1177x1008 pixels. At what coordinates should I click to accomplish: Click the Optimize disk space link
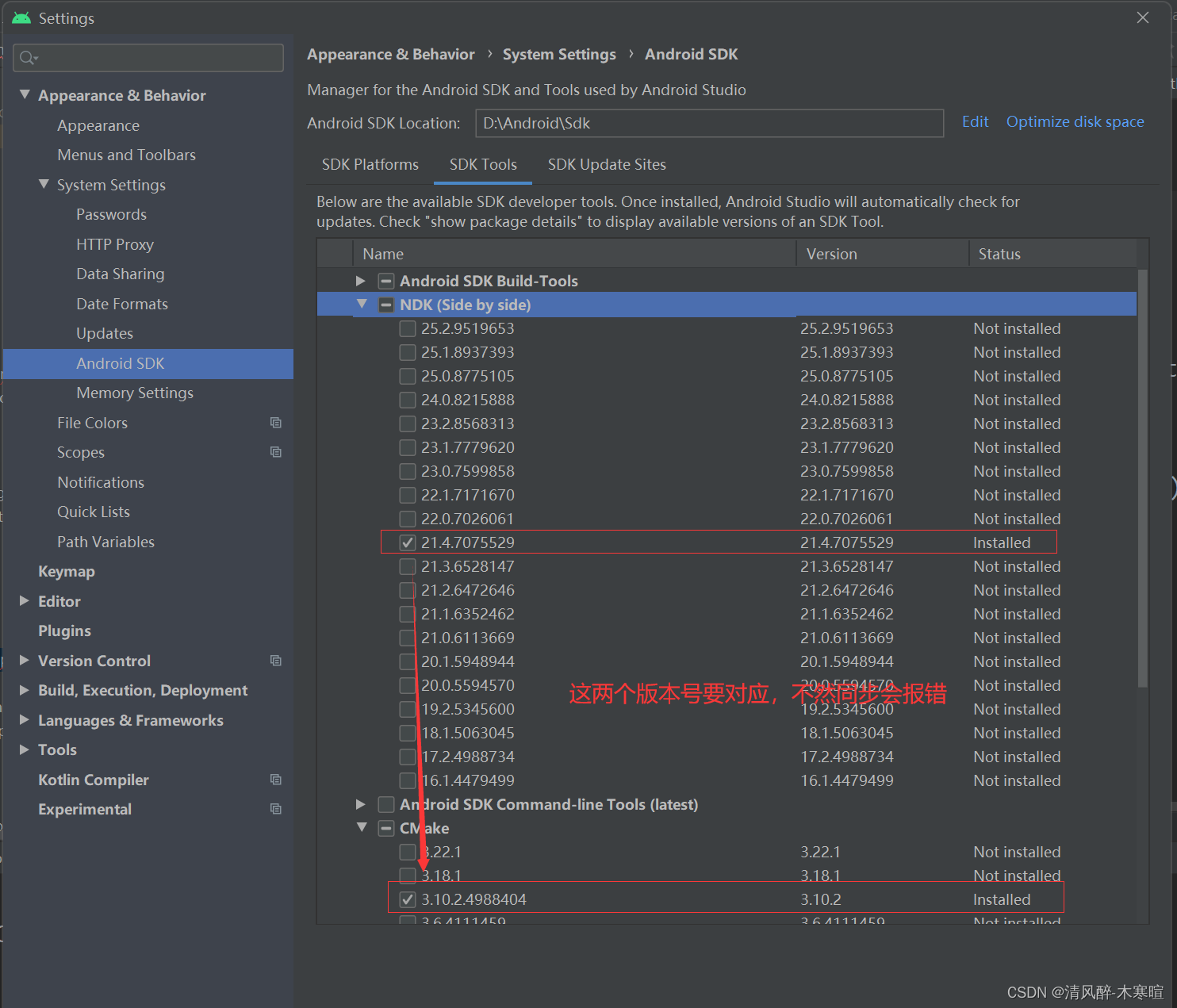(x=1075, y=121)
